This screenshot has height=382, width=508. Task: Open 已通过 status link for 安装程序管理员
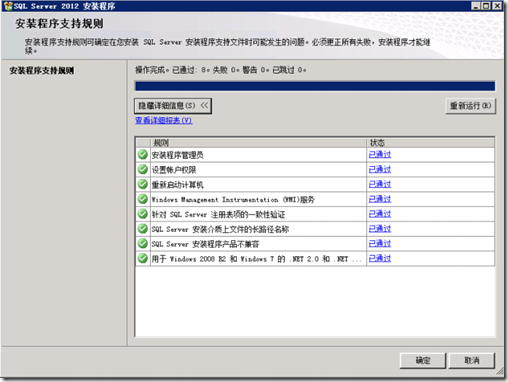pos(380,155)
